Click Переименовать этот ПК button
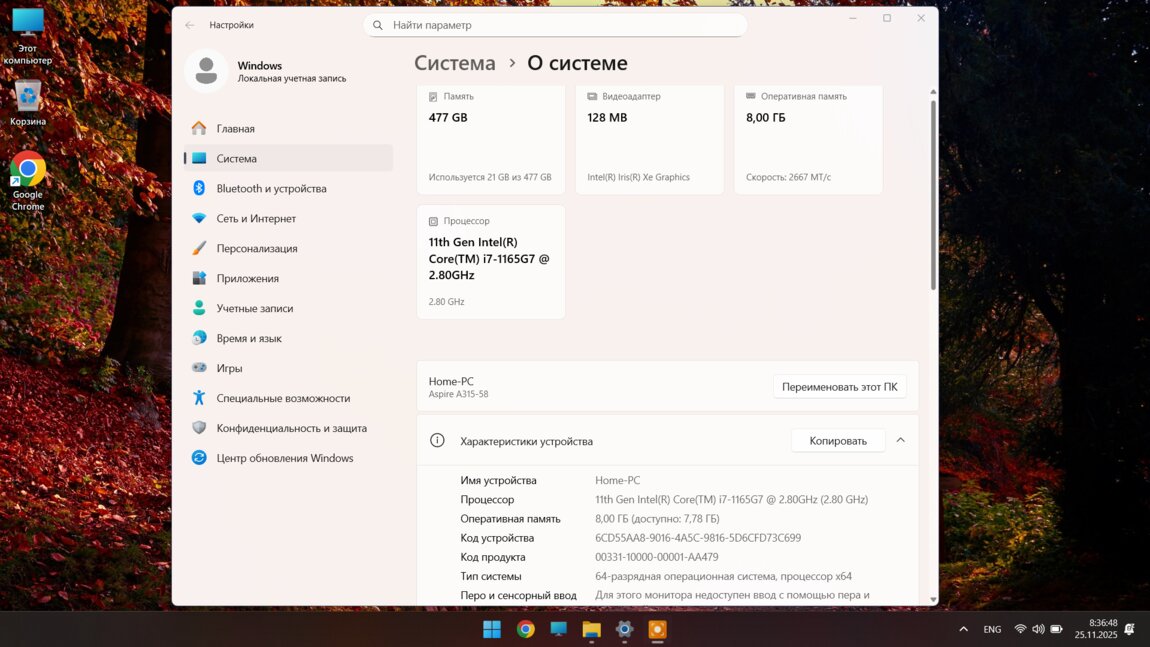Screen dimensions: 1150x647 [x=839, y=387]
